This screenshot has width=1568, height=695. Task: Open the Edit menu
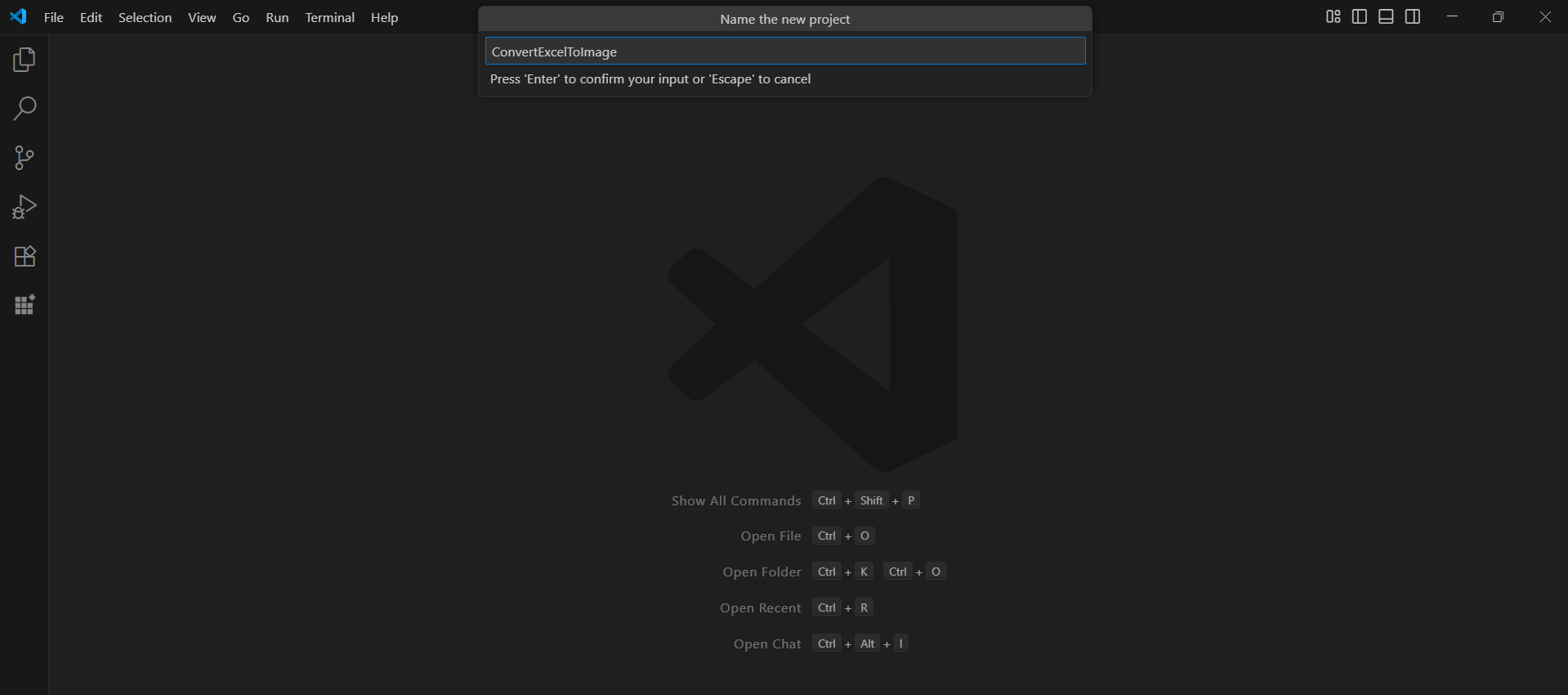(91, 17)
